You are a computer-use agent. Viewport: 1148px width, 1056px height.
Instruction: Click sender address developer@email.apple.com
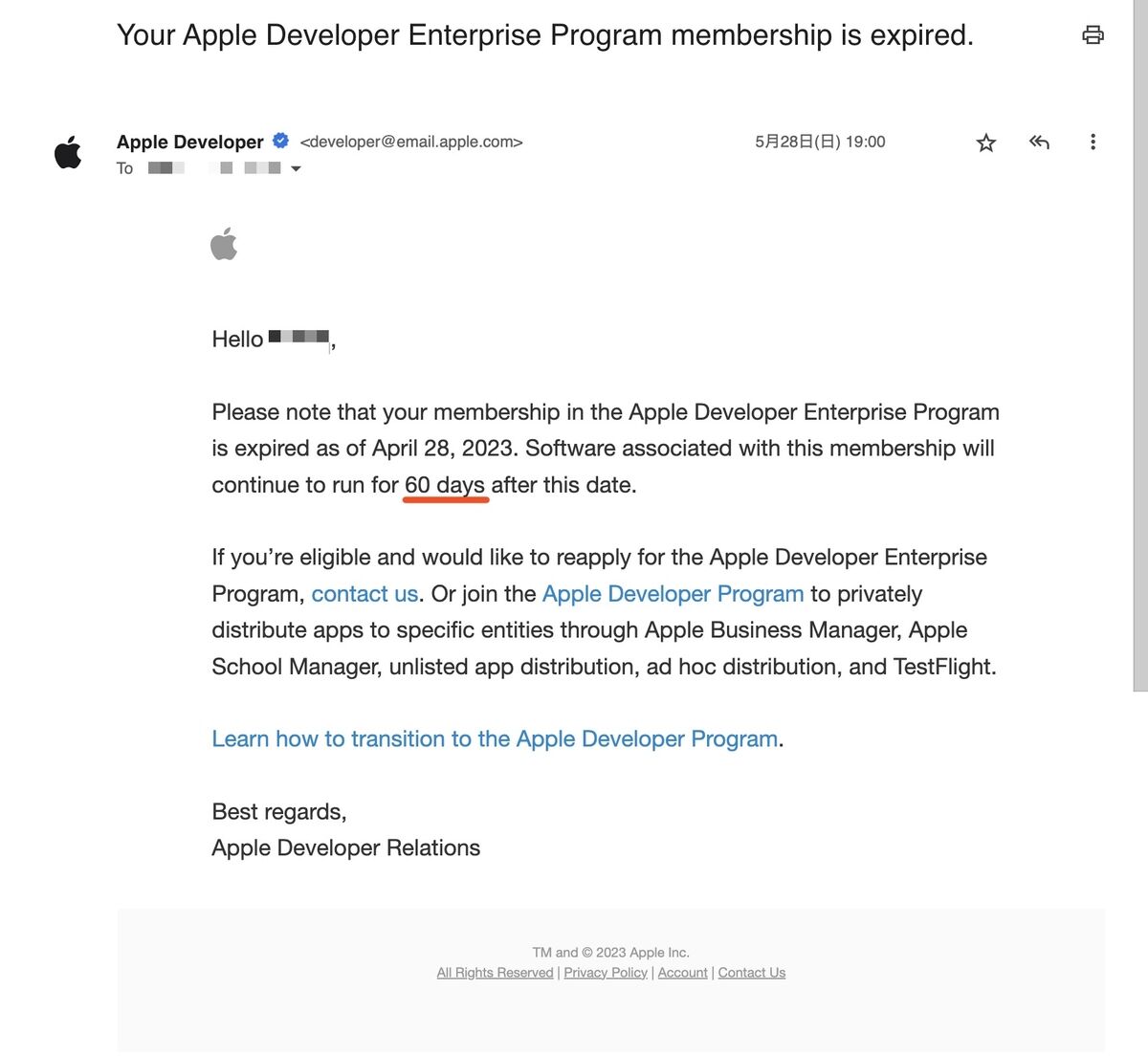click(x=411, y=142)
